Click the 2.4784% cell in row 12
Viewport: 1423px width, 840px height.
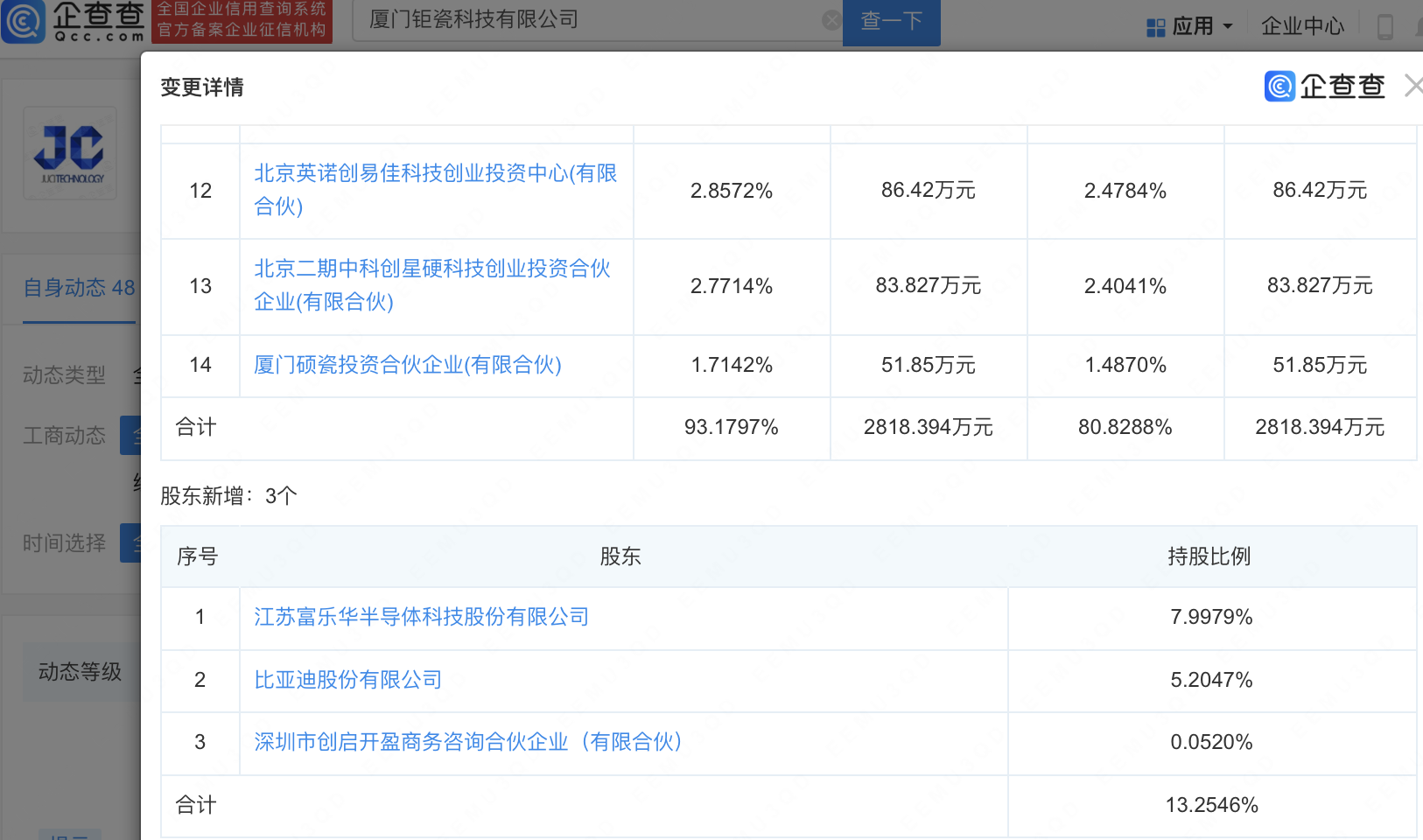1125,191
